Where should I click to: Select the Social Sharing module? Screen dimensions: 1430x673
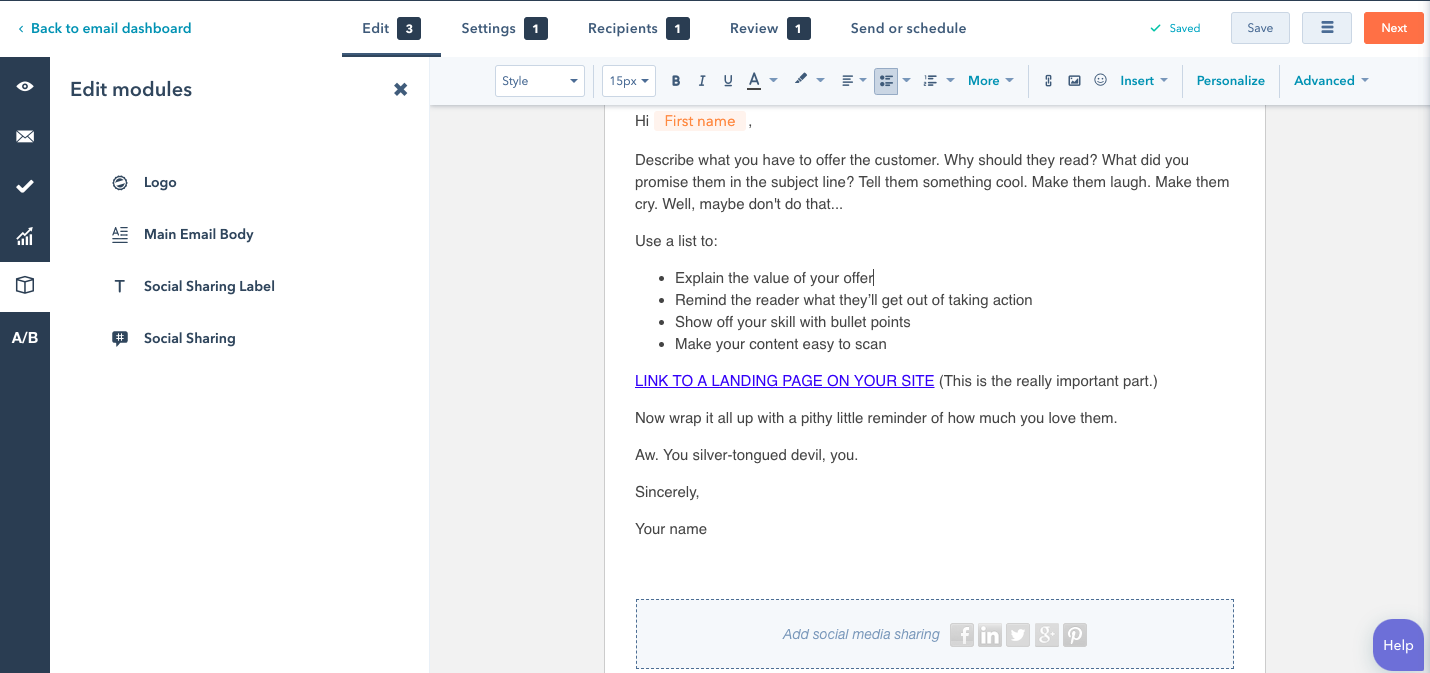[x=189, y=338]
